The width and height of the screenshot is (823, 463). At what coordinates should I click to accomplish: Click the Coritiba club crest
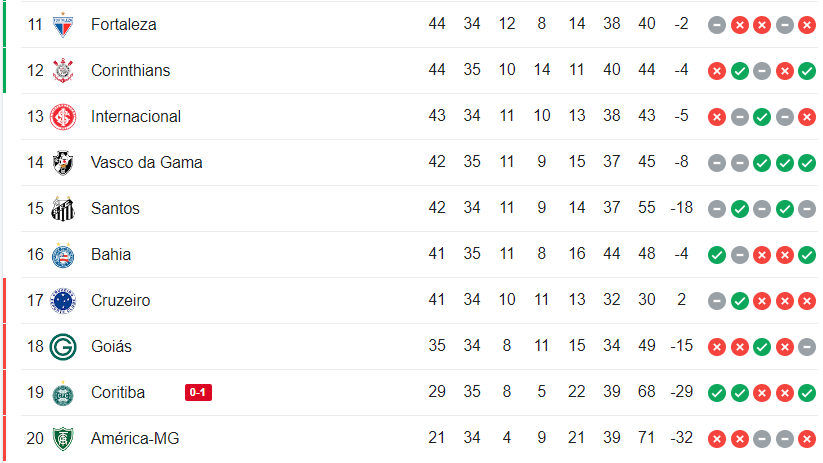(x=63, y=392)
